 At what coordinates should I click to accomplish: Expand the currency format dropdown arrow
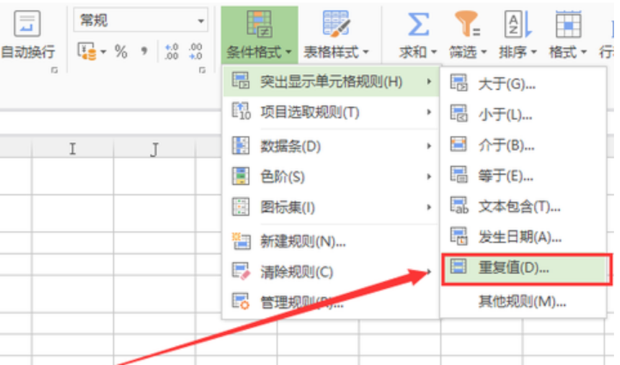pos(104,52)
